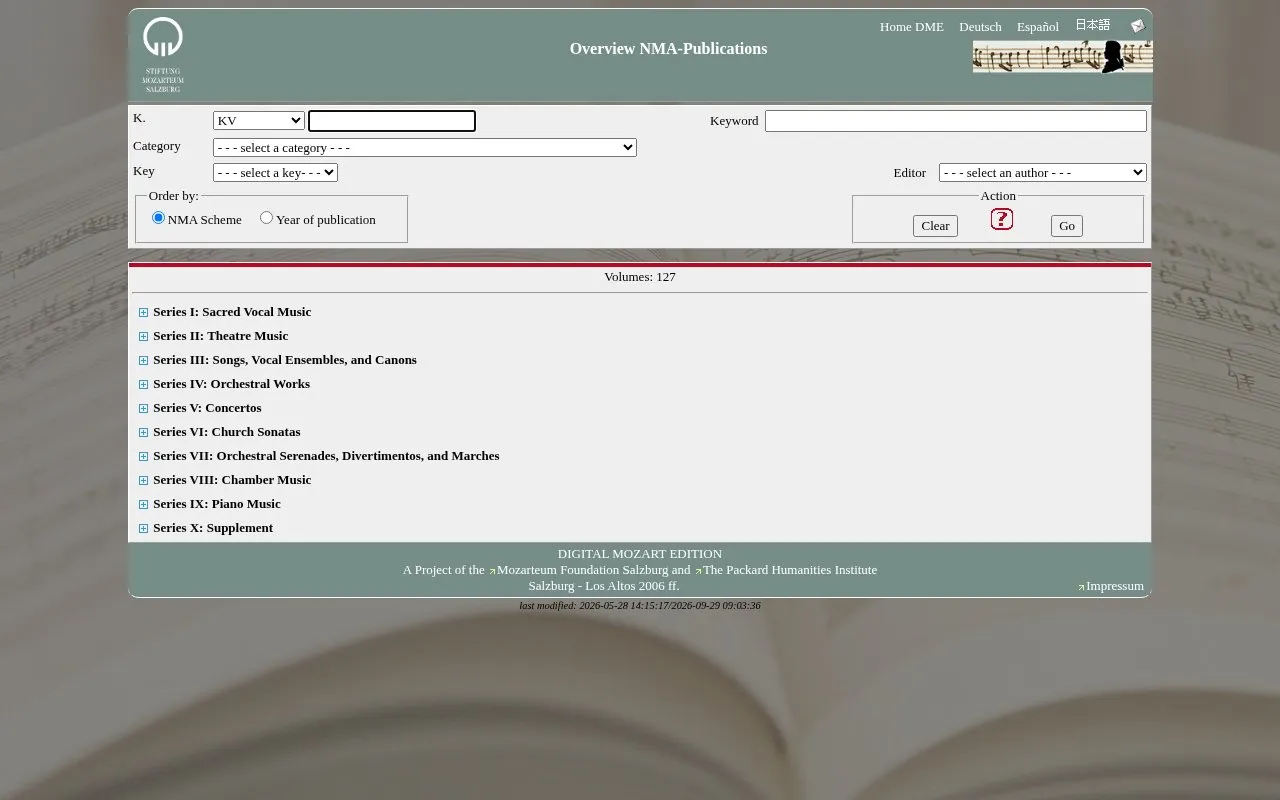This screenshot has width=1280, height=800.
Task: Open the red question mark help icon
Action: click(x=1002, y=219)
